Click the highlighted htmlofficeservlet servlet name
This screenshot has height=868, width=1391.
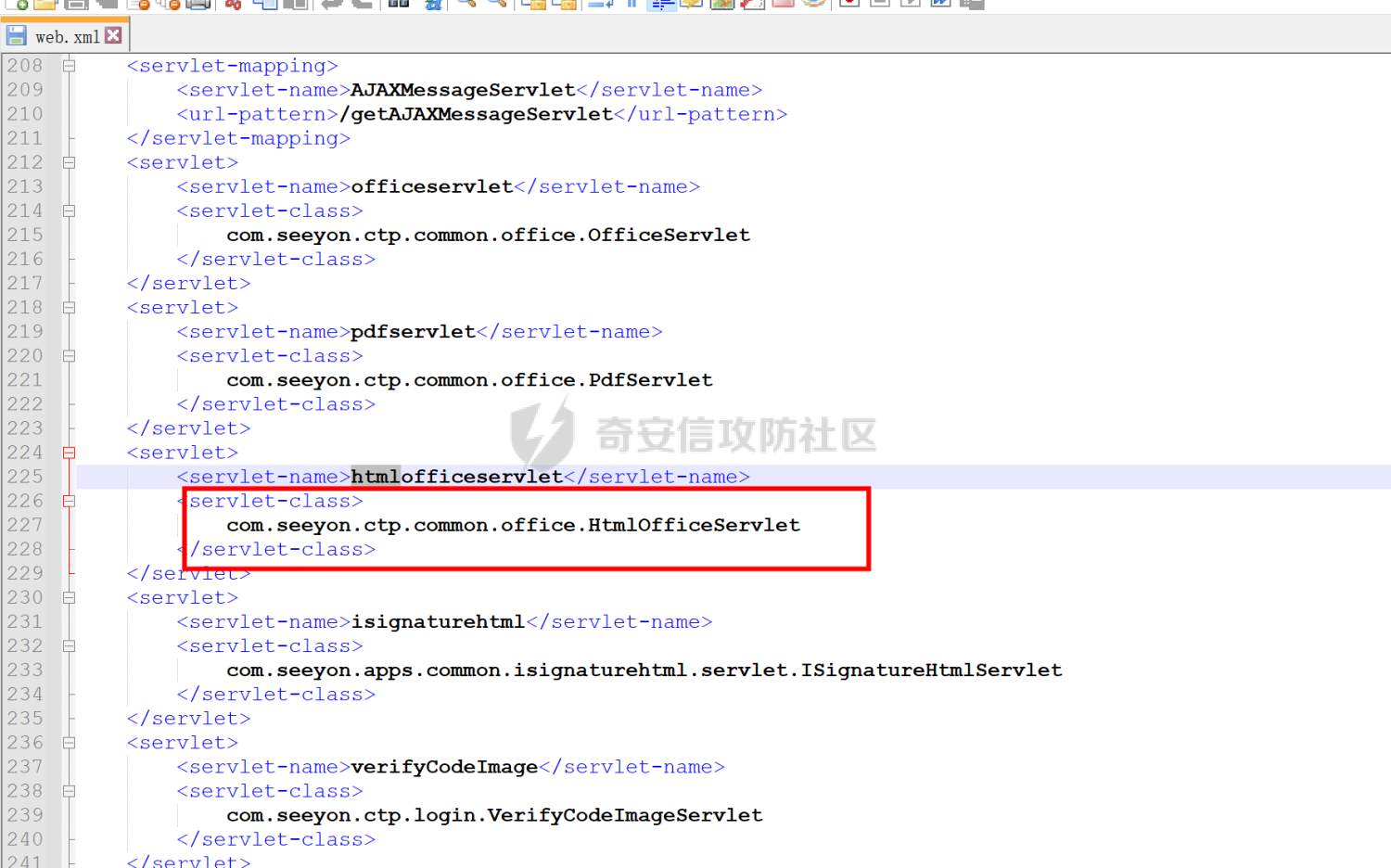click(x=456, y=477)
